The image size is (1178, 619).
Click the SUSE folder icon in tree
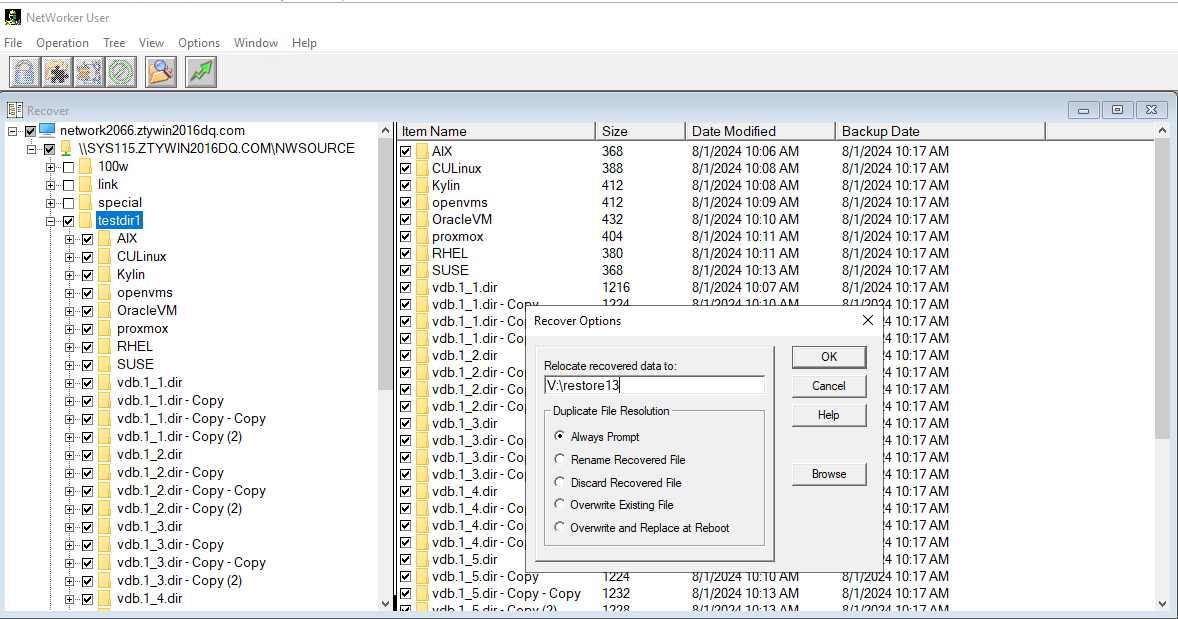click(x=104, y=365)
